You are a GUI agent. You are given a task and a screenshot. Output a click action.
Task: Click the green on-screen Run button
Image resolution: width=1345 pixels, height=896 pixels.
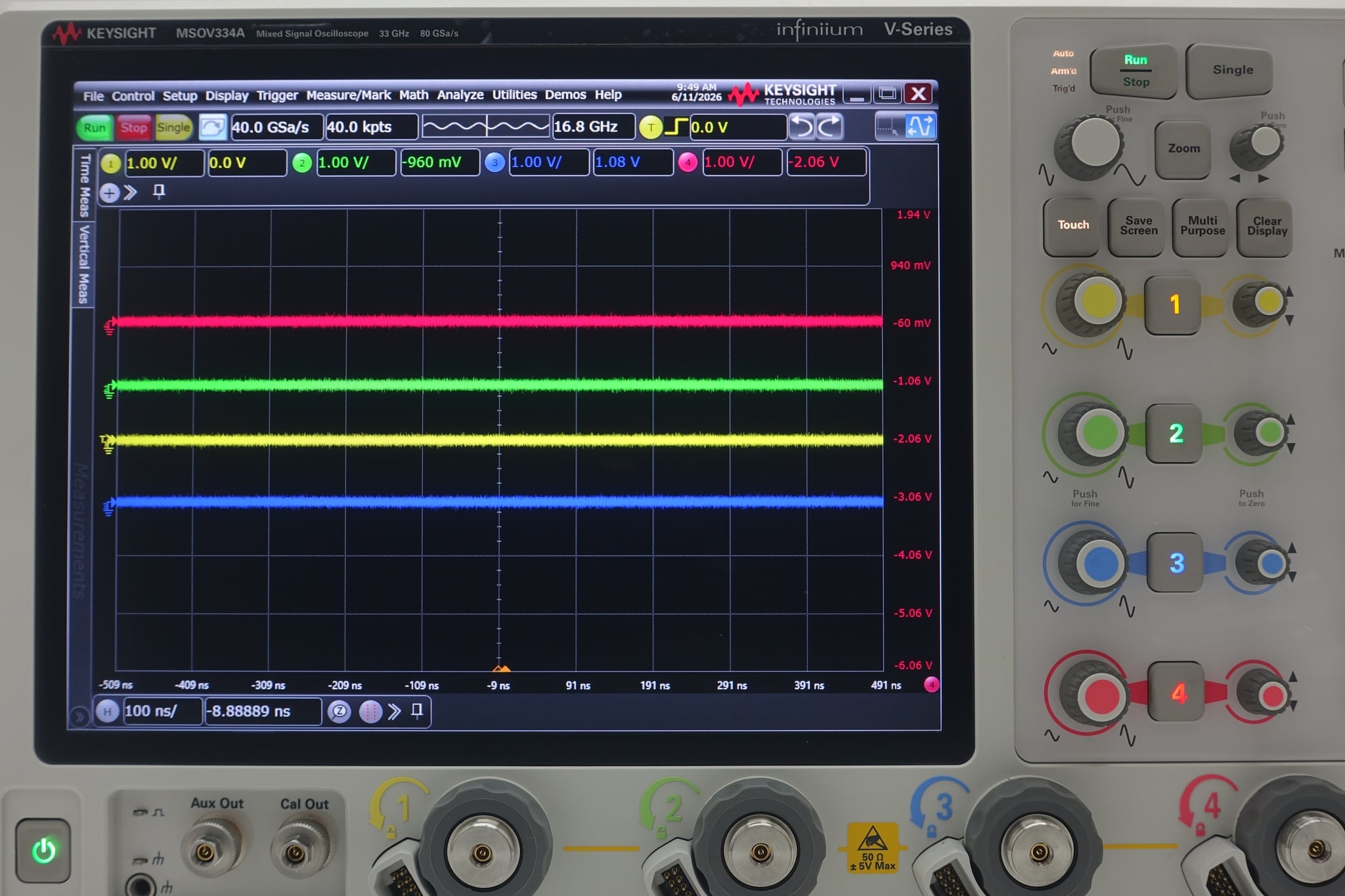tap(95, 127)
